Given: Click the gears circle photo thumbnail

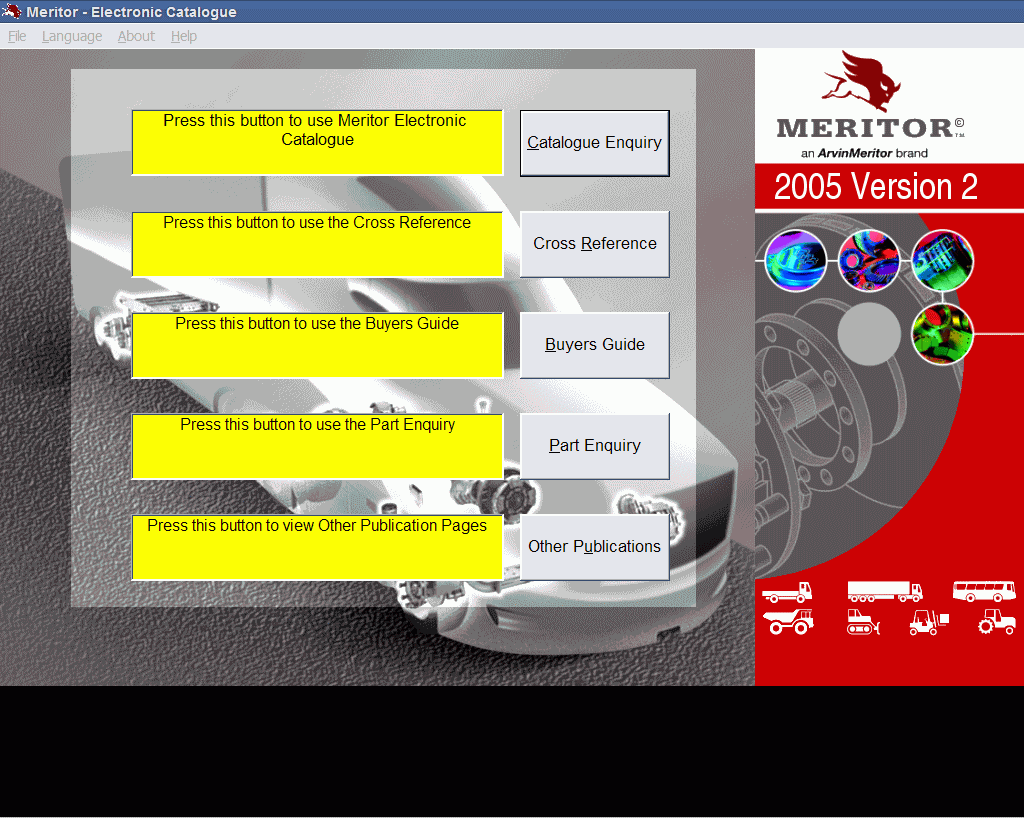Looking at the screenshot, I should (x=868, y=260).
